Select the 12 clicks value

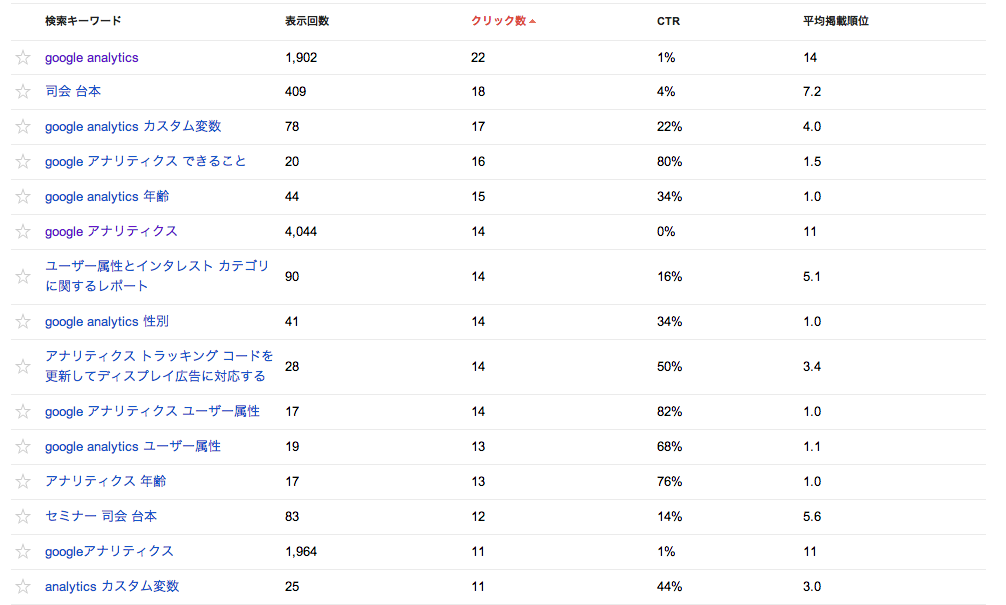click(x=478, y=516)
